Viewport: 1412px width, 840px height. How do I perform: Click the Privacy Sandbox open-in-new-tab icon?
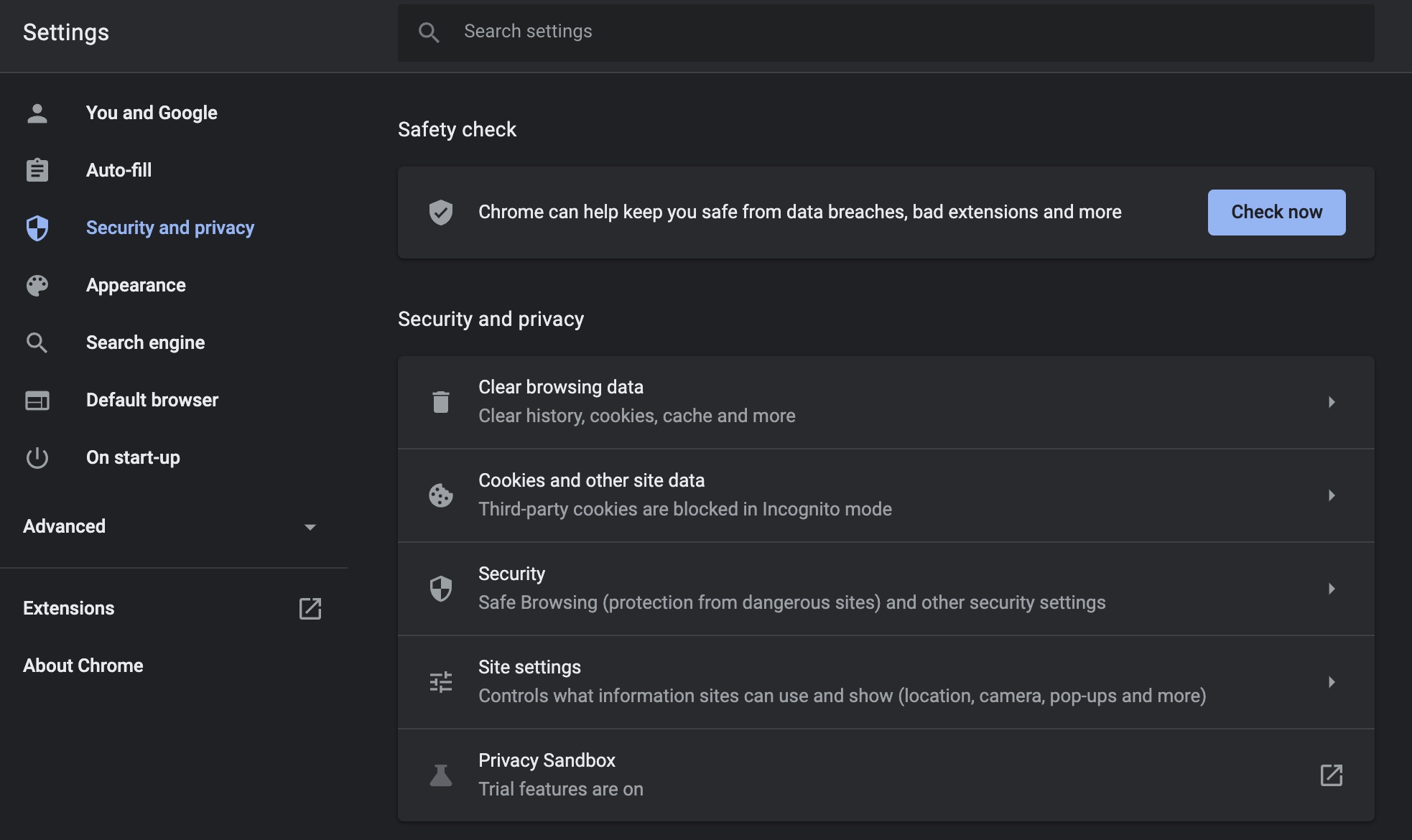coord(1332,775)
